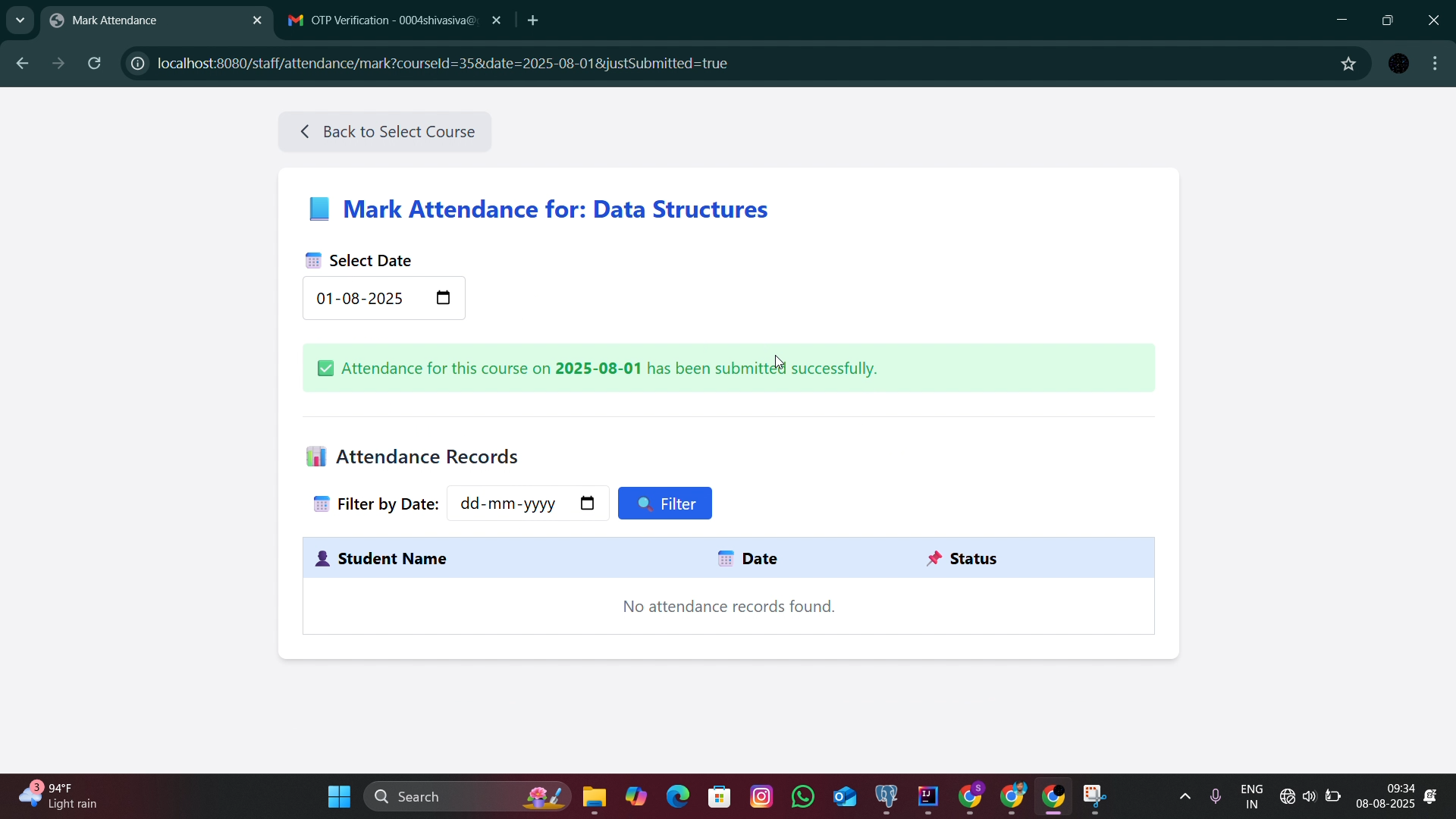
Task: Reload the page with the refresh icon
Action: pyautogui.click(x=95, y=64)
